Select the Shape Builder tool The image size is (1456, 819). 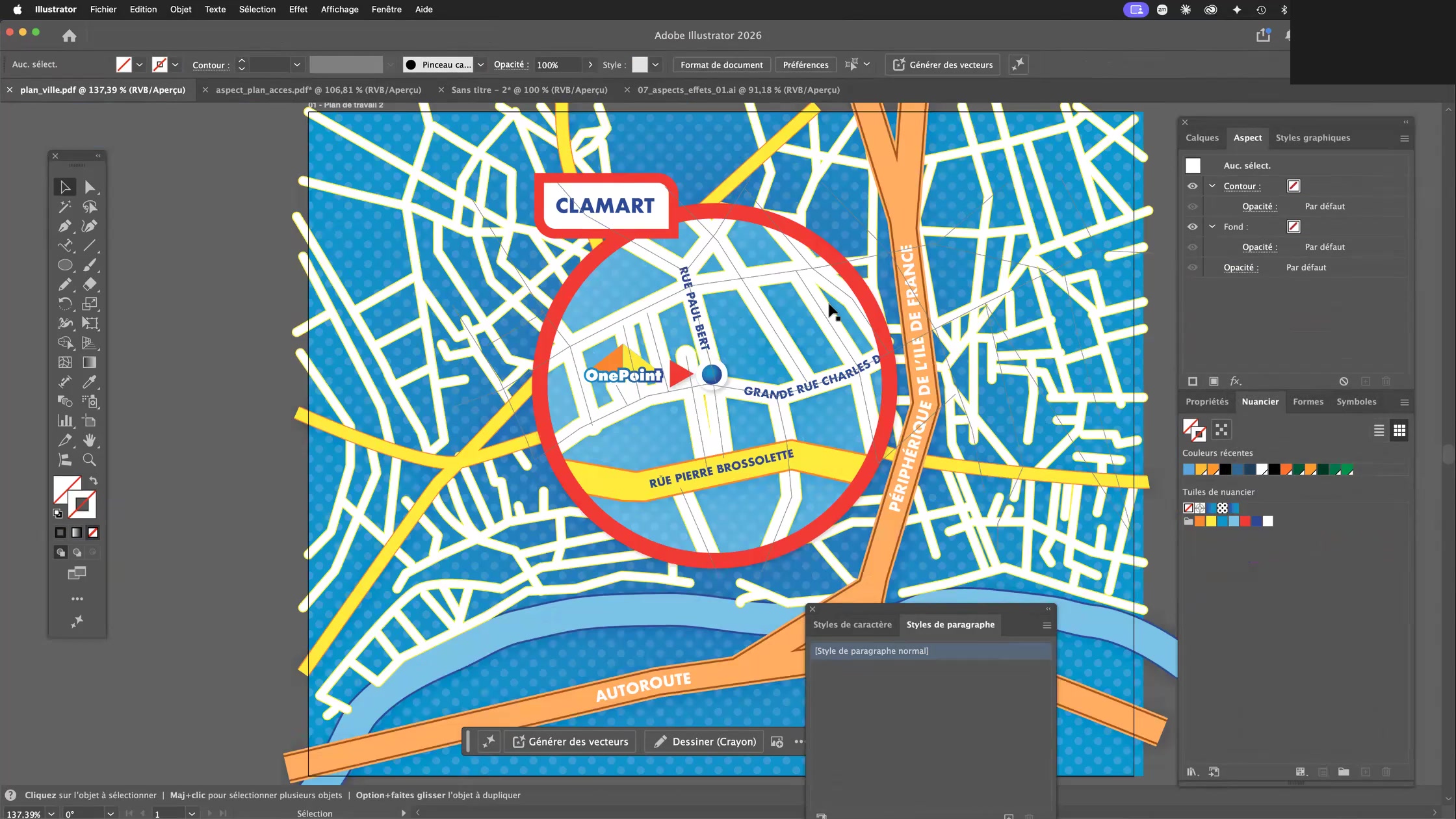click(x=65, y=343)
